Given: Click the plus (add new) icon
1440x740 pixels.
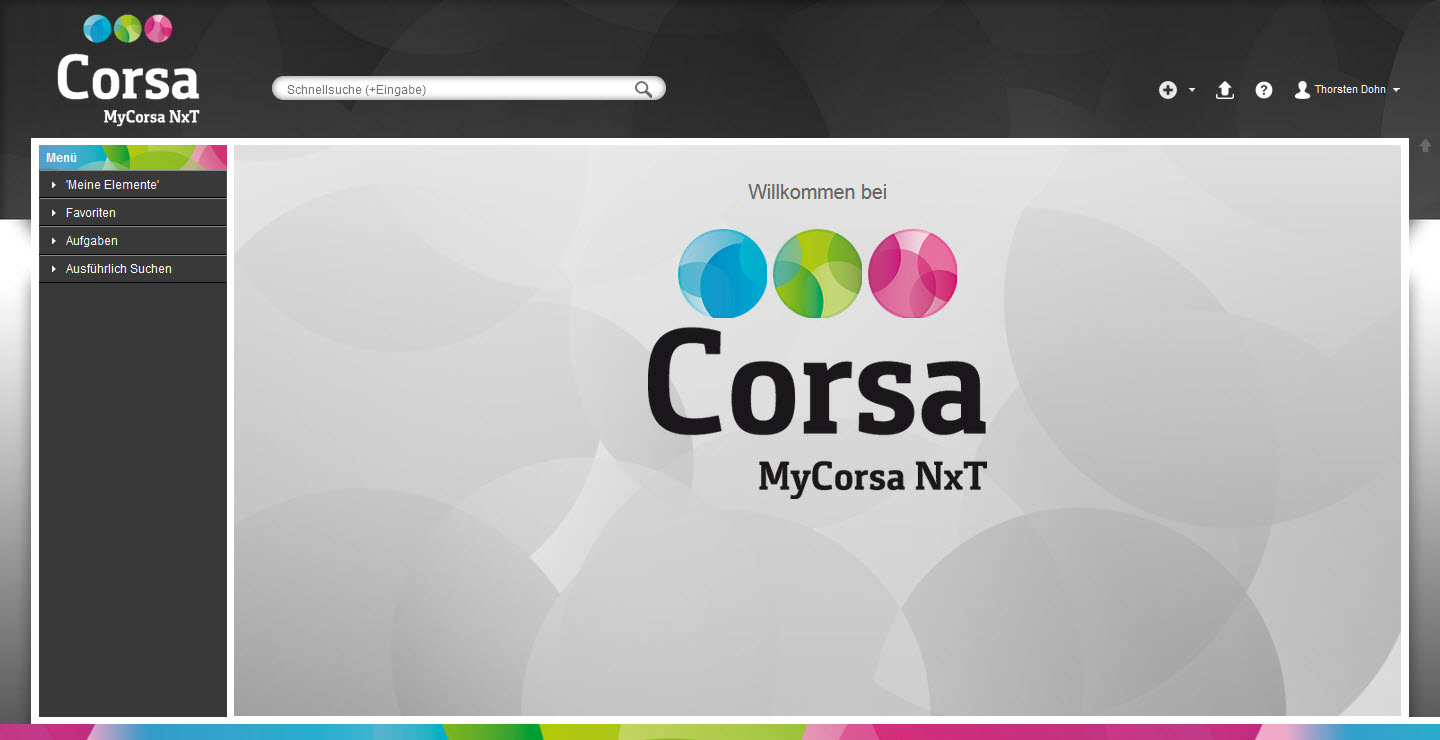Looking at the screenshot, I should 1167,90.
